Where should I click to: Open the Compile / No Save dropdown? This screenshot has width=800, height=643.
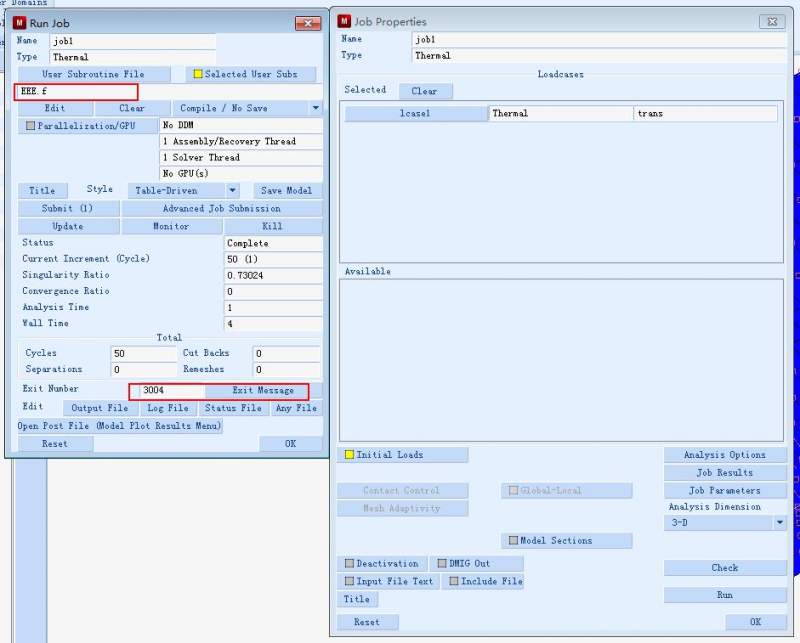316,108
